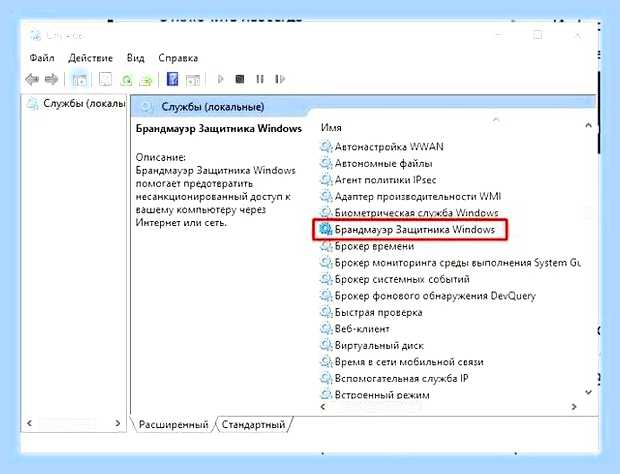Select service Вспомогательная служба IP
The width and height of the screenshot is (620, 474).
coord(401,379)
